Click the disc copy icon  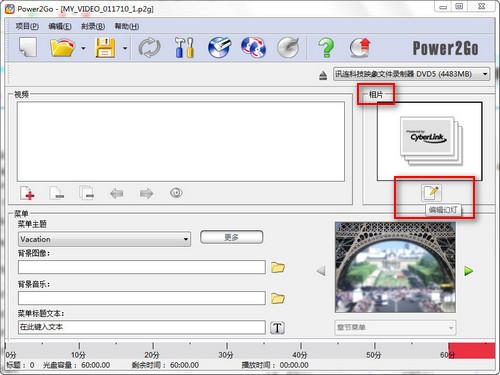click(x=253, y=48)
